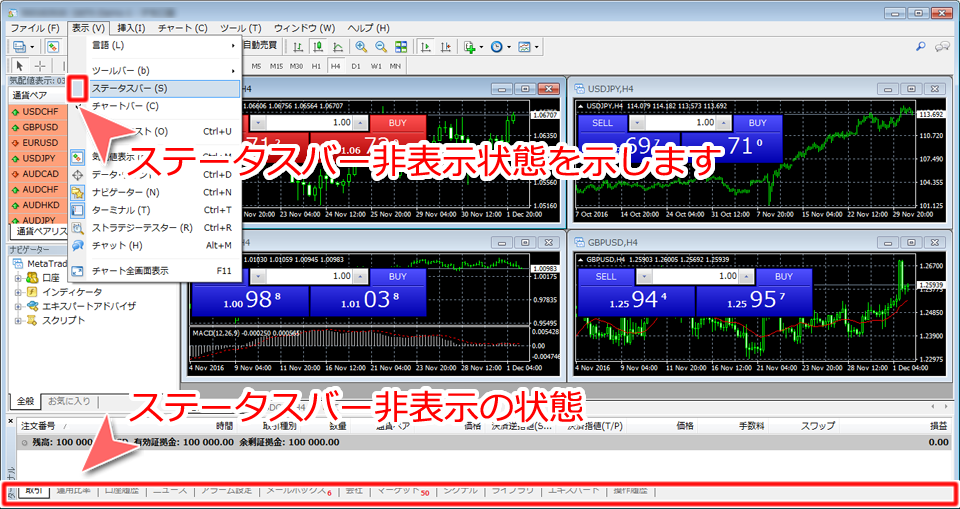Screen dimensions: 960x509
Task: Switch chart to line chart style
Action: point(337,47)
